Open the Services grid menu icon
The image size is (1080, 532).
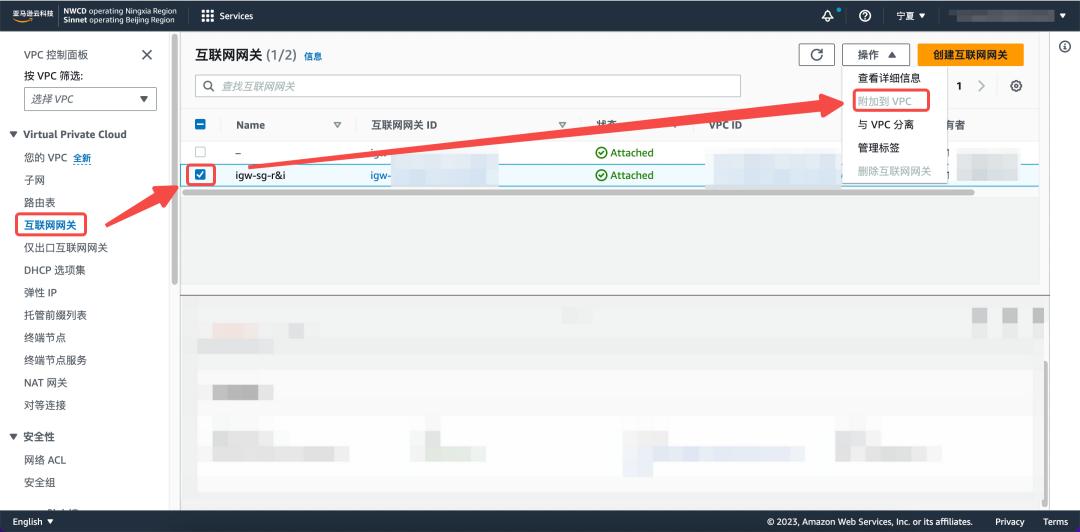[x=207, y=16]
